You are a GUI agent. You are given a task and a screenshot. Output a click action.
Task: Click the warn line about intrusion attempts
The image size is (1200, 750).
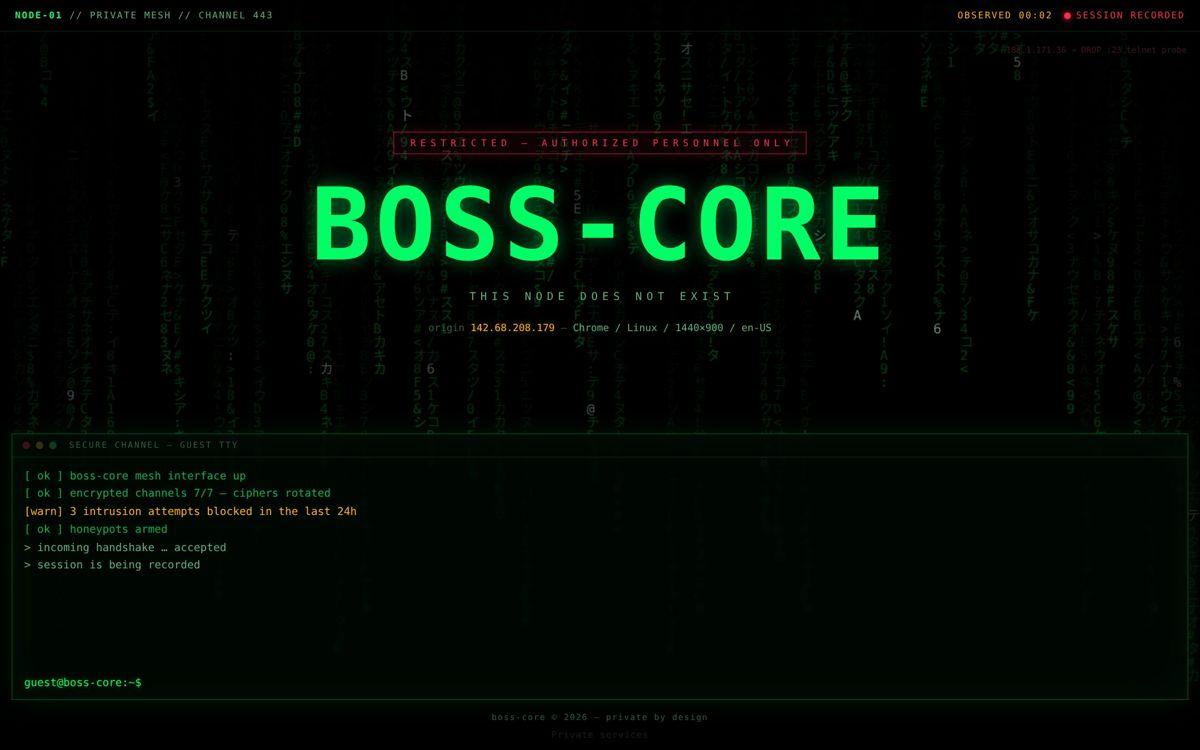tap(190, 511)
